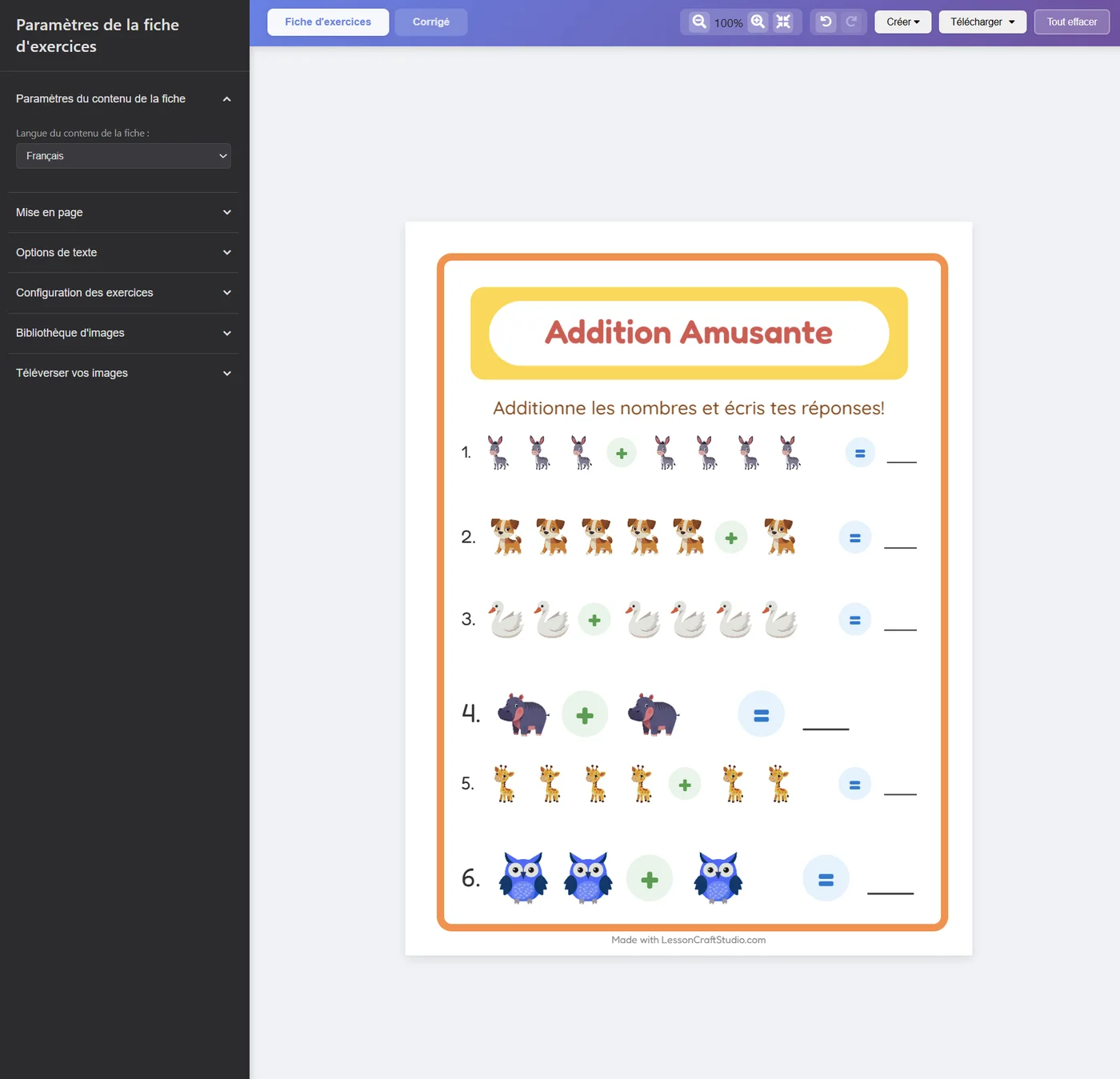Screen dimensions: 1120x1079
Task: Open the Français language dropdown
Action: point(123,156)
